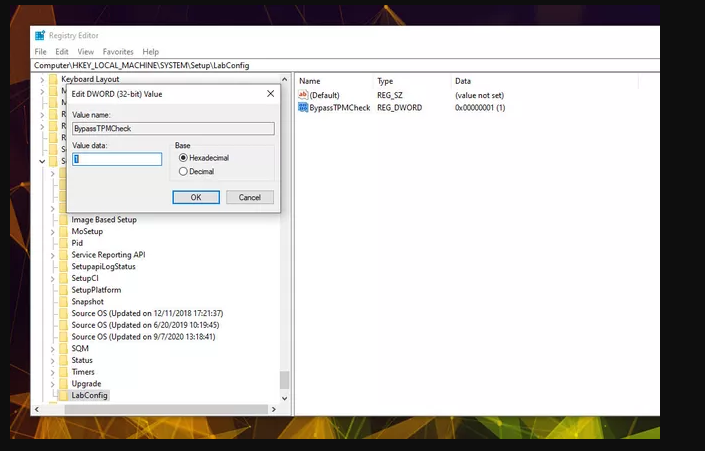Open the View menu
The width and height of the screenshot is (705, 451).
click(x=85, y=52)
